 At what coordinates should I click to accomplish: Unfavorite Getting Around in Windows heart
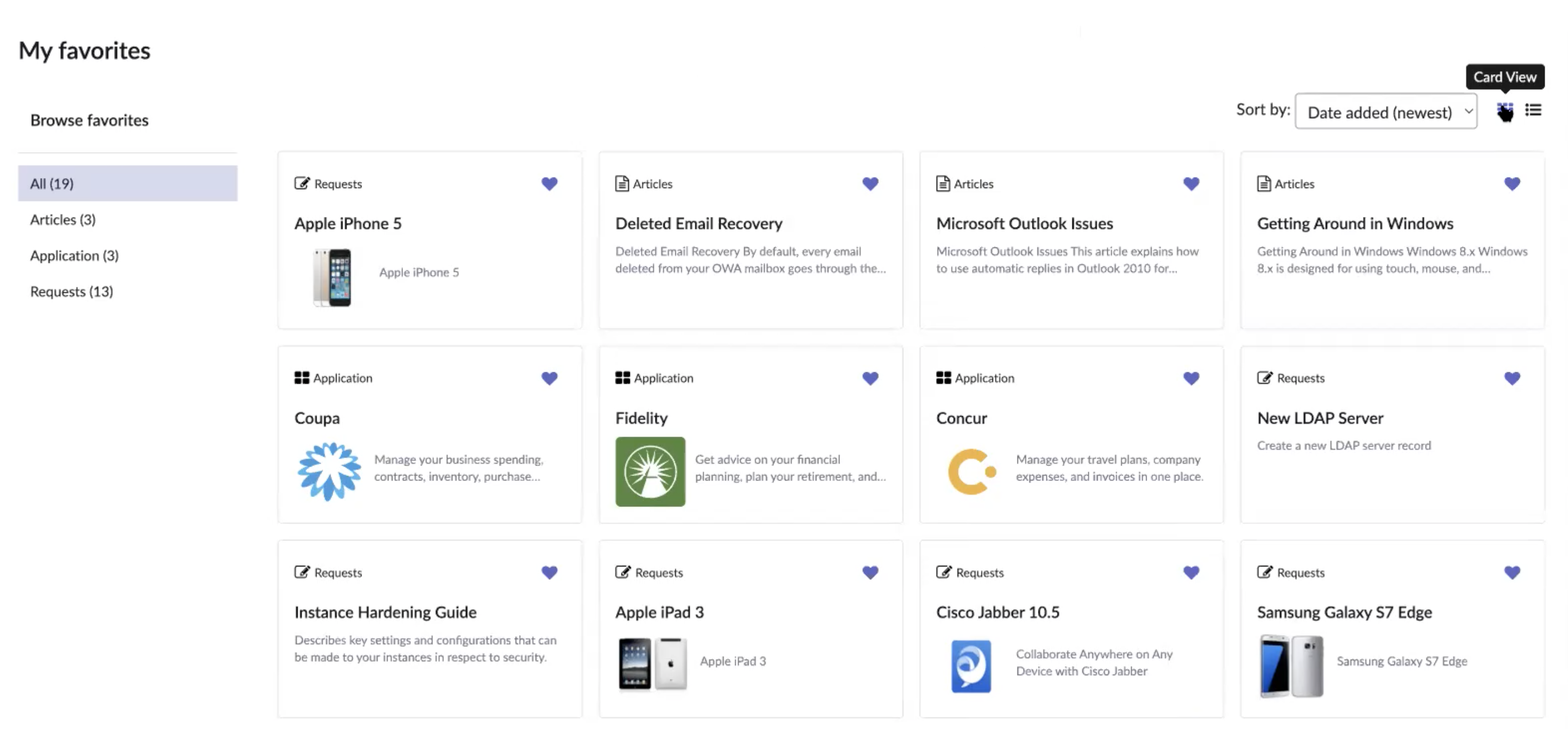click(x=1511, y=183)
